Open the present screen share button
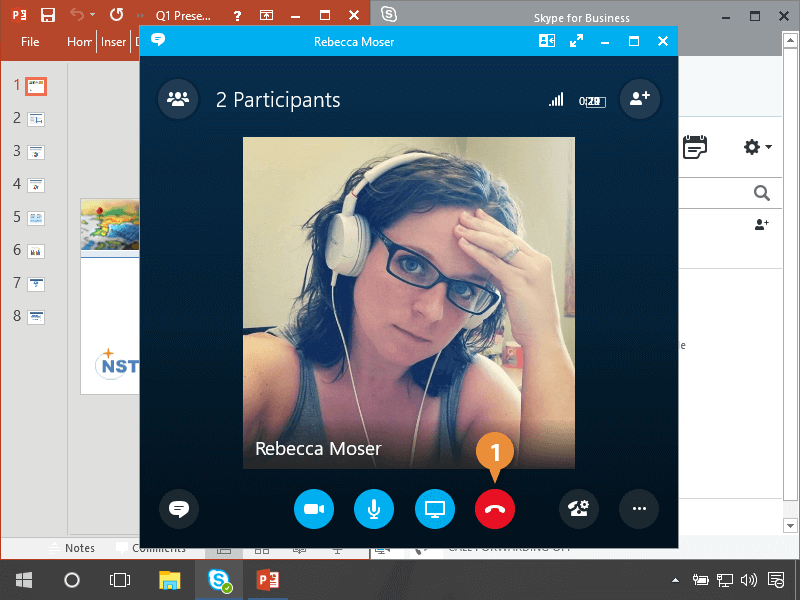The height and width of the screenshot is (600, 800). click(x=434, y=509)
